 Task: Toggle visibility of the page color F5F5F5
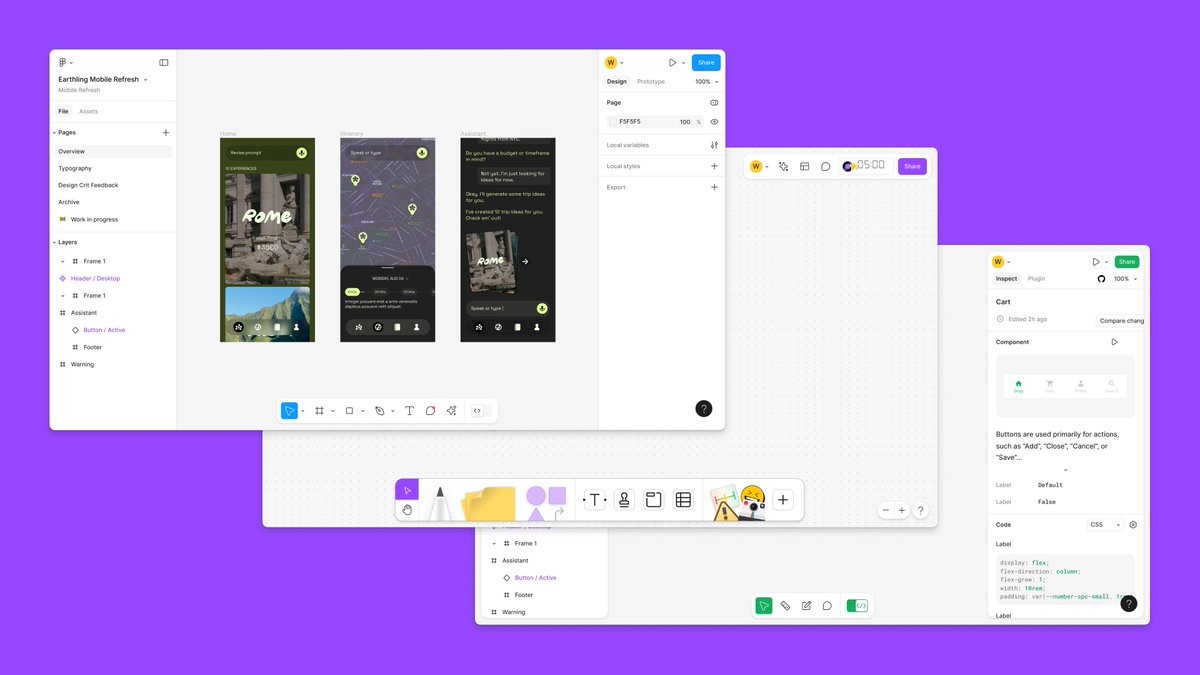pos(713,121)
